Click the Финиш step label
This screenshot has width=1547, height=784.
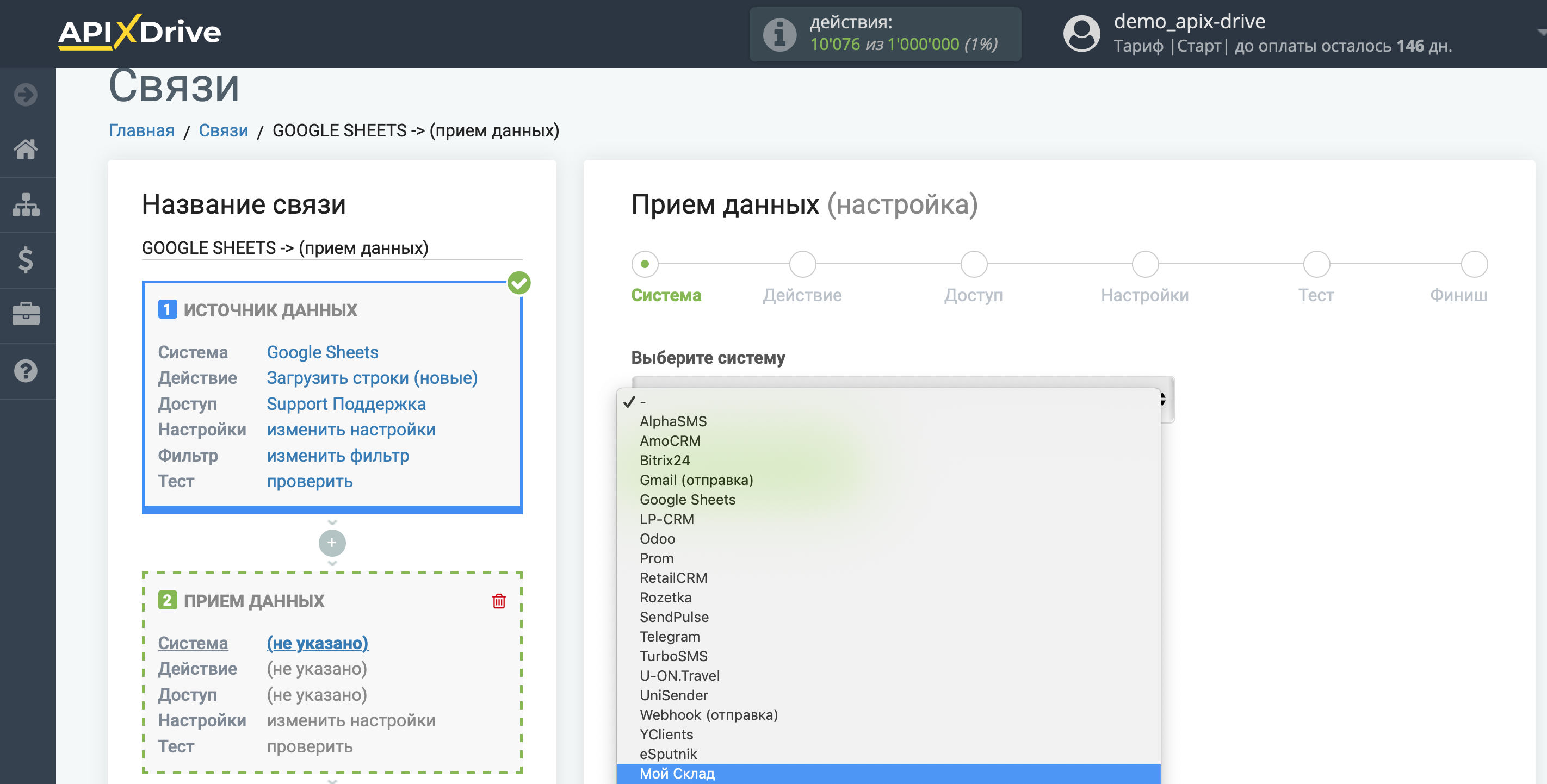coord(1458,295)
